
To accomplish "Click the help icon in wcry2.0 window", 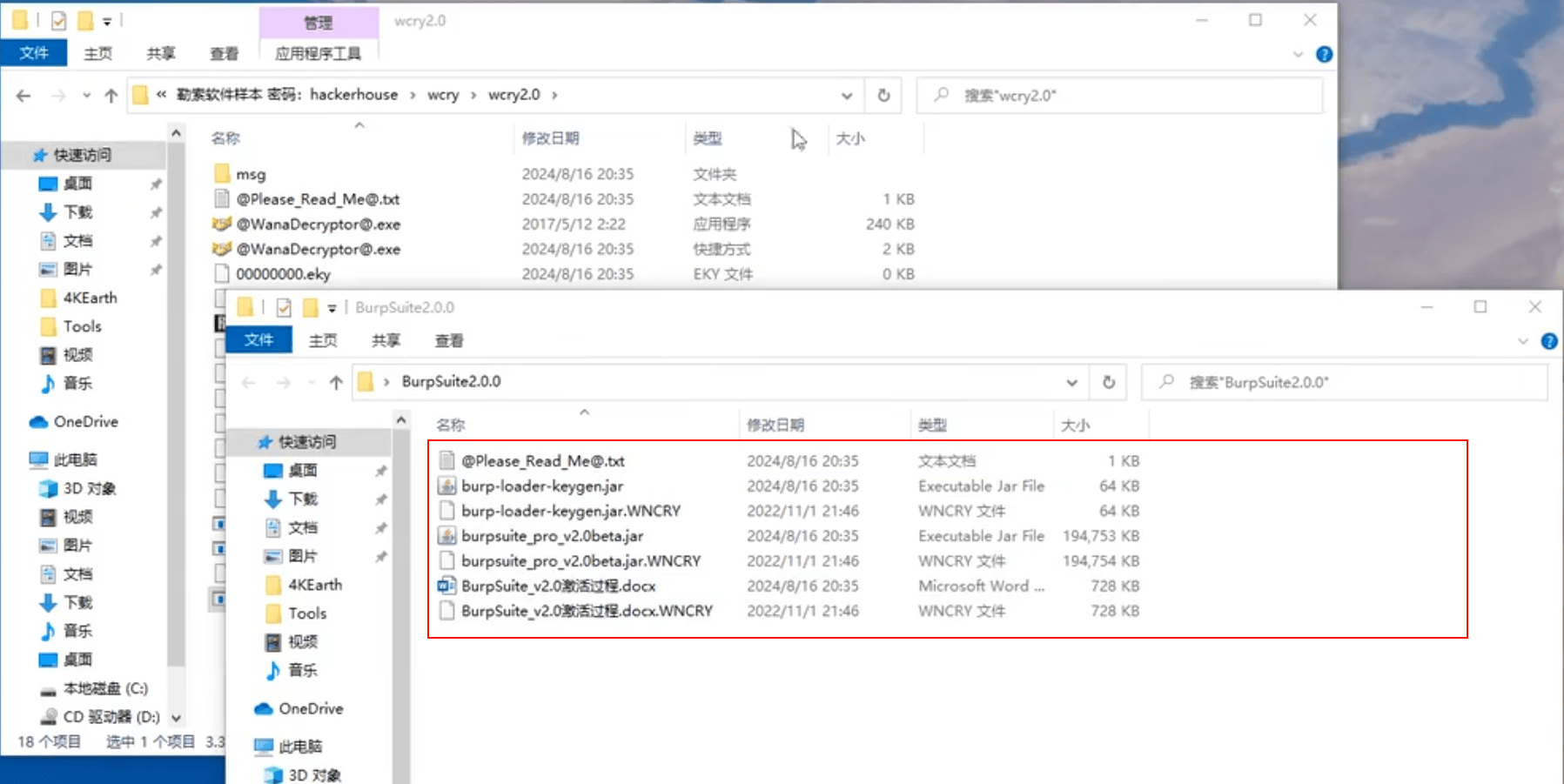I will [x=1324, y=54].
